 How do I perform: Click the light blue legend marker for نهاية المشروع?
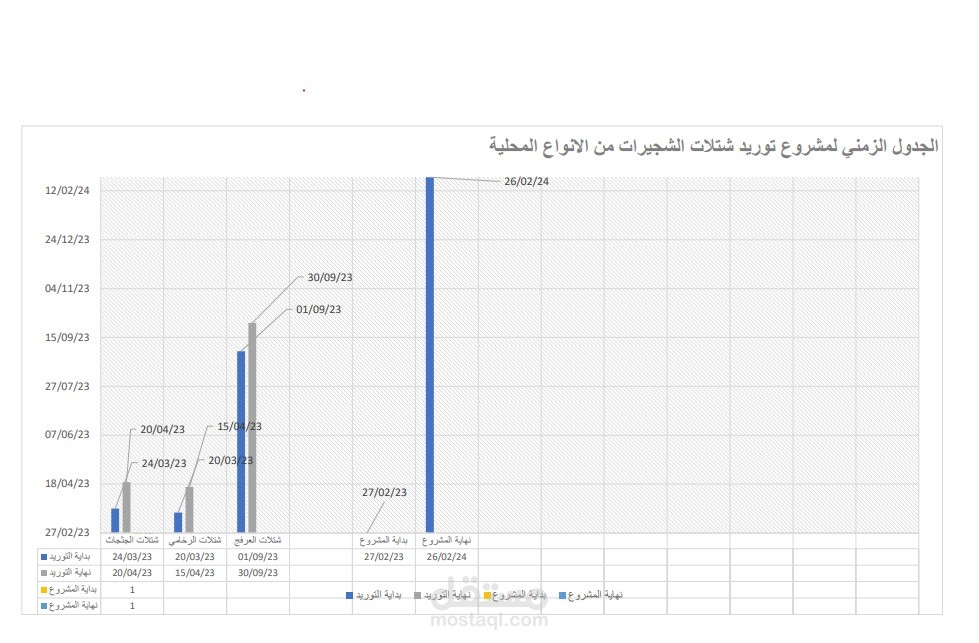(563, 596)
